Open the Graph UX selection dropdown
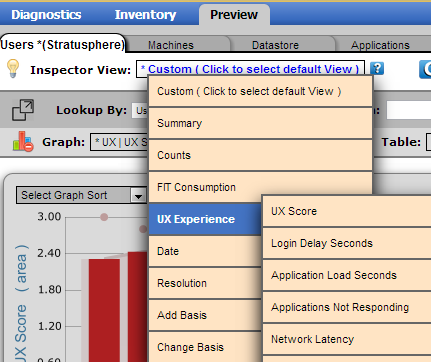 tap(119, 142)
